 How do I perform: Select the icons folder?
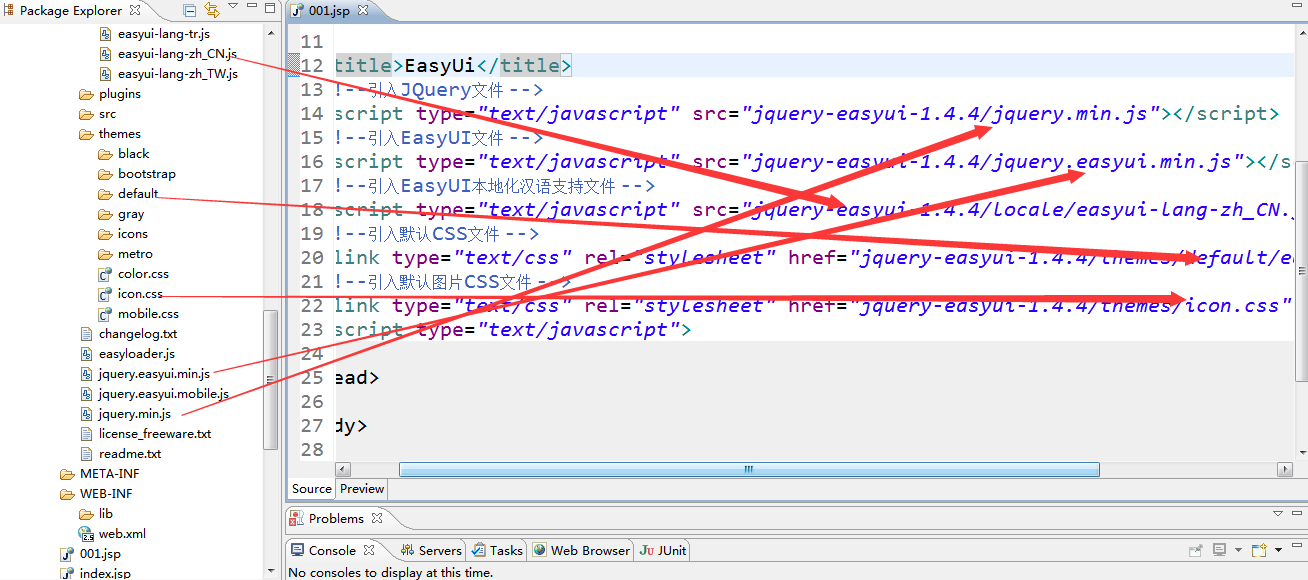[124, 233]
